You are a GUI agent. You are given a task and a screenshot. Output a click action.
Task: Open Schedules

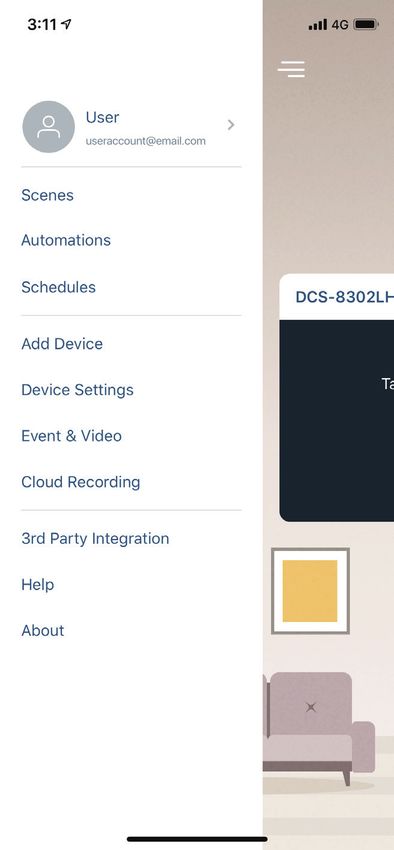click(59, 287)
